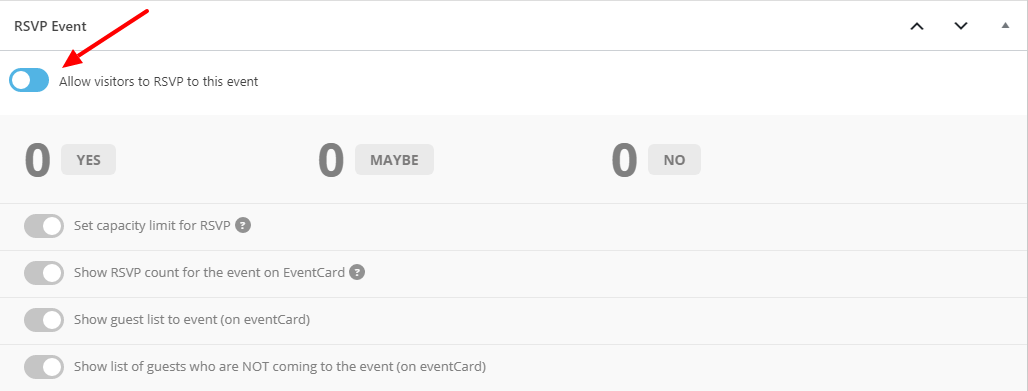The height and width of the screenshot is (391, 1028).
Task: Enable Show RSVP count on EventCard toggle
Action: click(x=44, y=273)
